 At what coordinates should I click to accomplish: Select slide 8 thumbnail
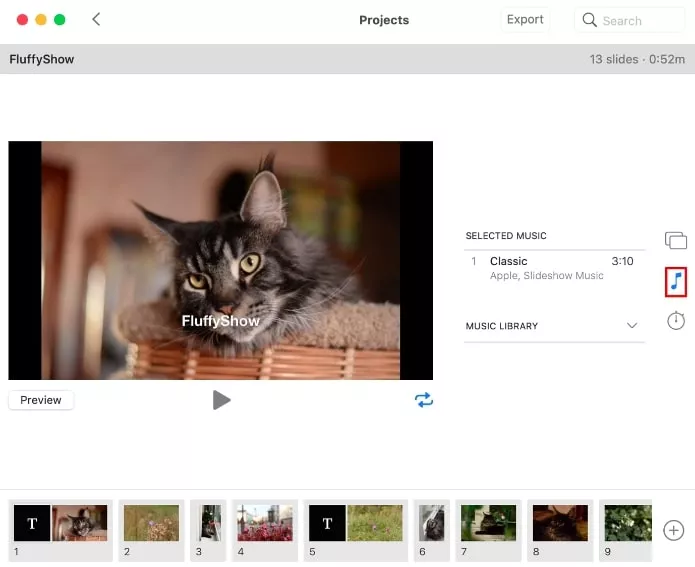click(560, 523)
